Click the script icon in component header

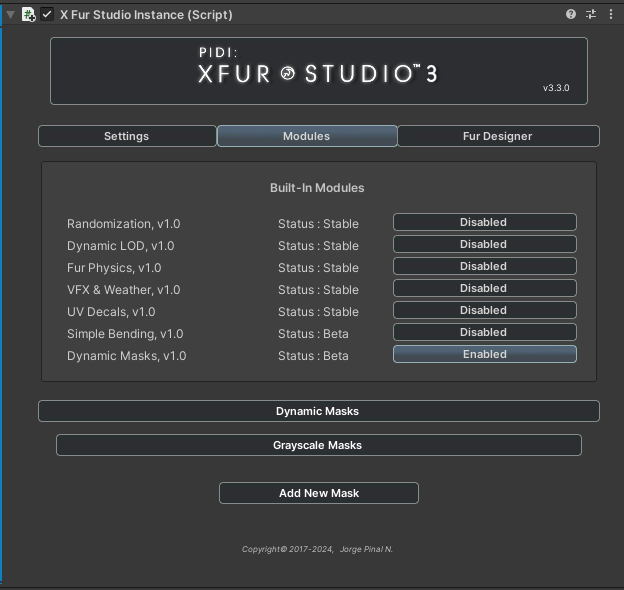coord(29,15)
